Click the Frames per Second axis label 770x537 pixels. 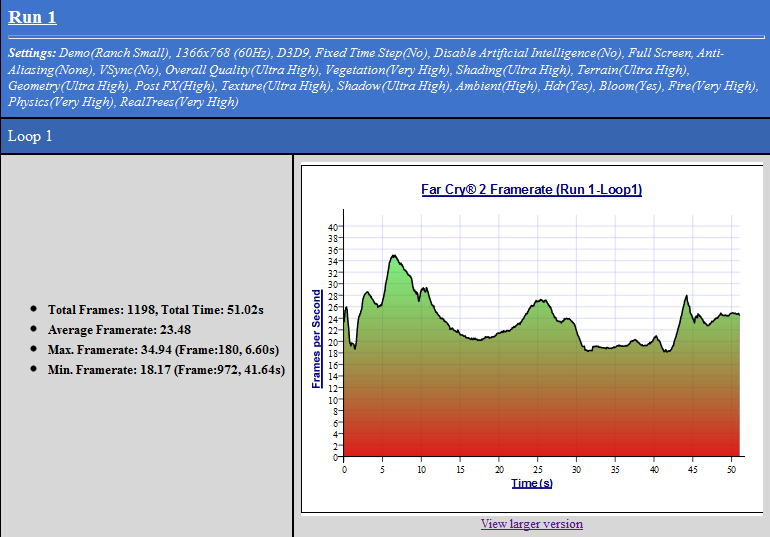pyautogui.click(x=317, y=339)
